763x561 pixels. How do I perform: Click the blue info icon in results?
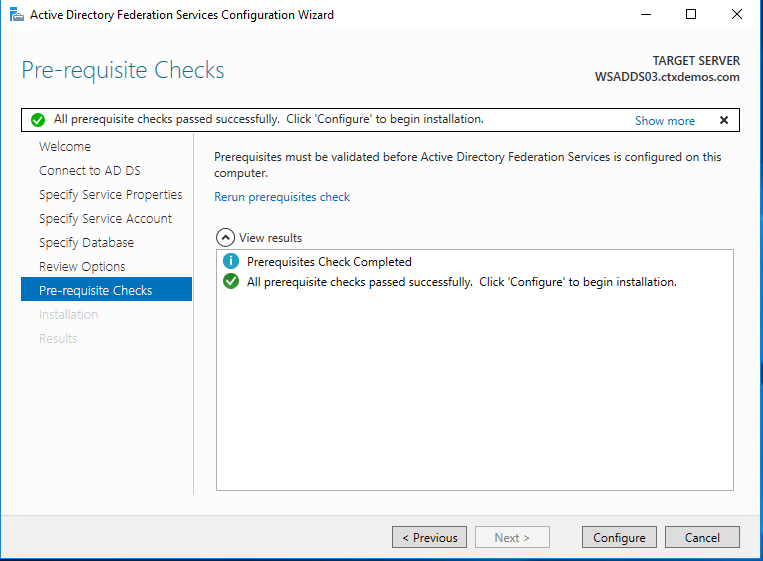coord(231,262)
